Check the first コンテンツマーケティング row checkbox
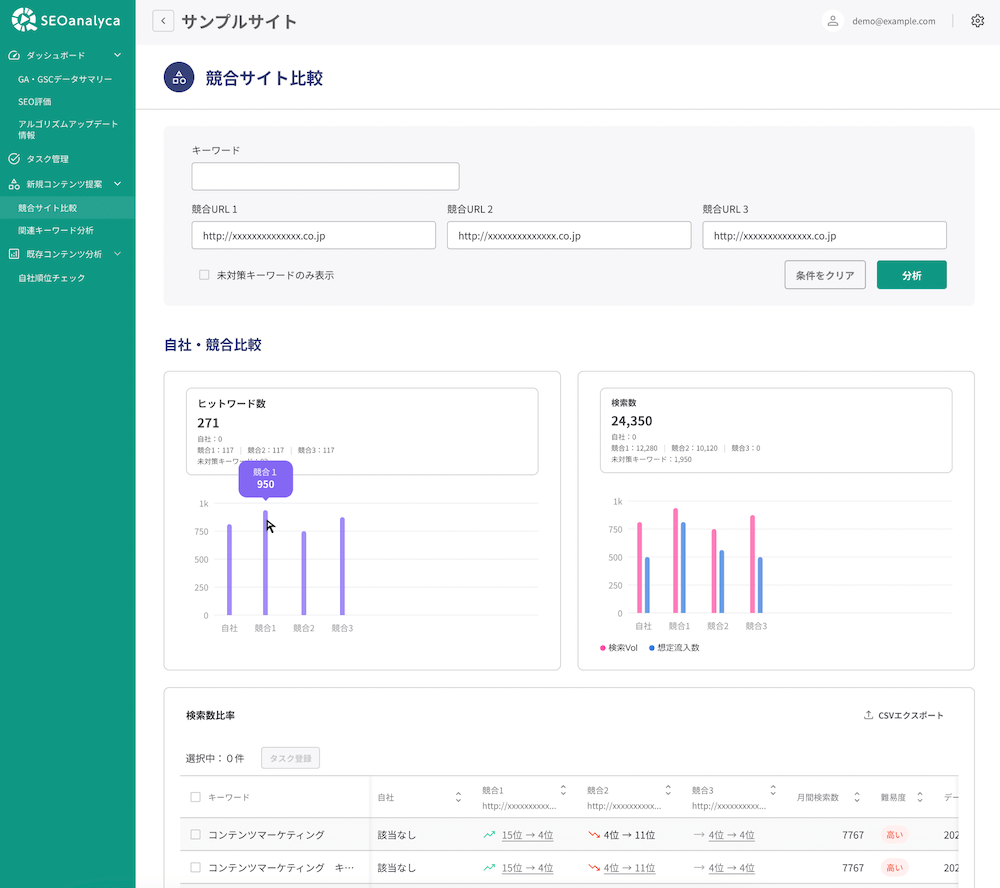The image size is (1000, 888). tap(195, 835)
